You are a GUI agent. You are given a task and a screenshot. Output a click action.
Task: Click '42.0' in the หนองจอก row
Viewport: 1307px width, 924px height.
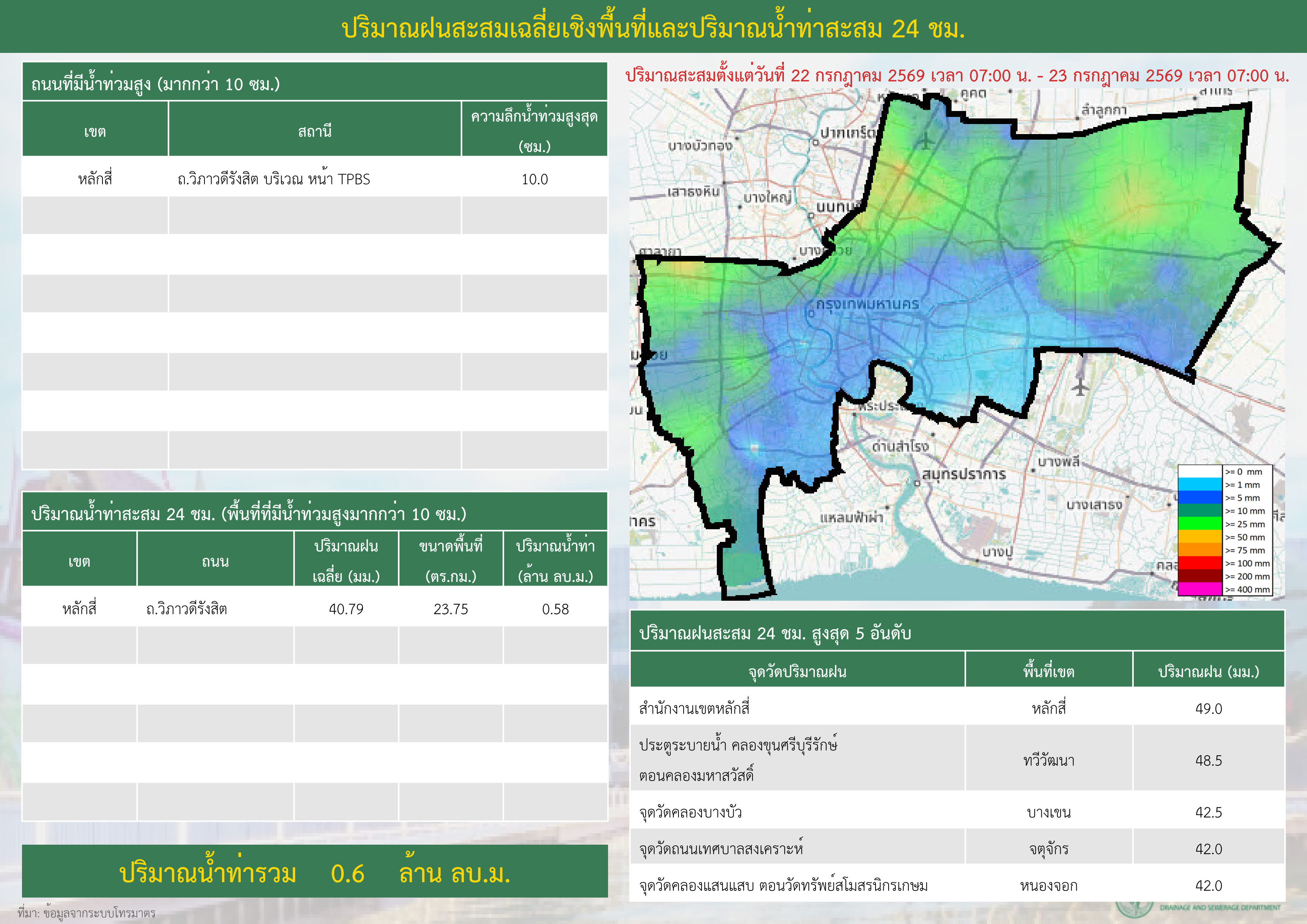click(x=1209, y=886)
